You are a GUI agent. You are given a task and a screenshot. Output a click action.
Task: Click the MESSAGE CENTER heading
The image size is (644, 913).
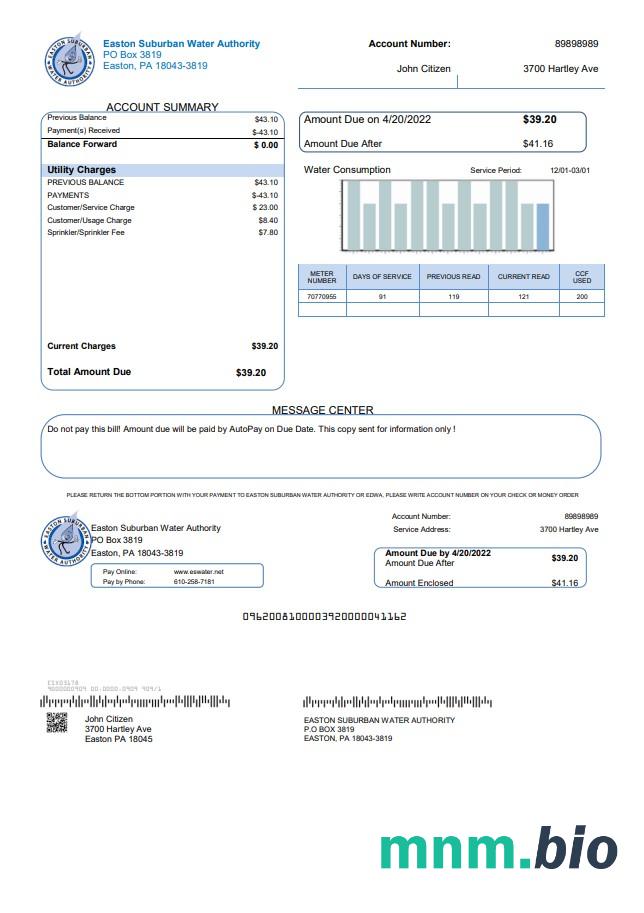click(322, 410)
